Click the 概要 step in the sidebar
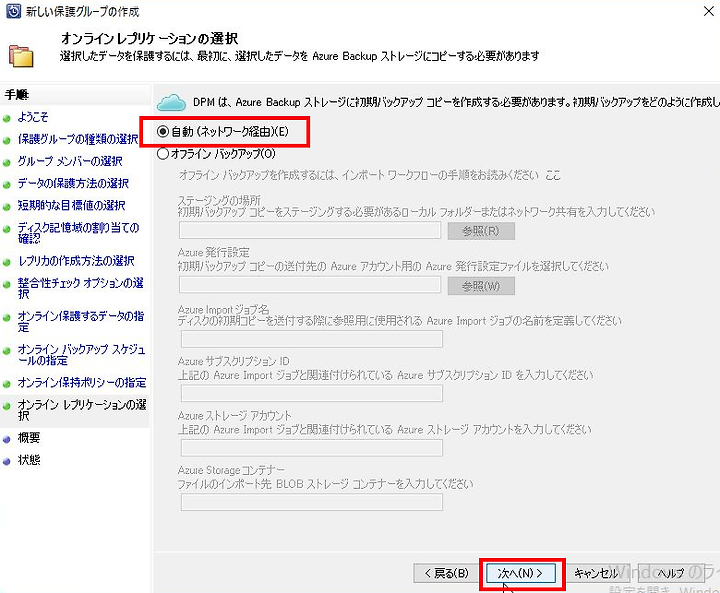720x593 pixels. (x=28, y=438)
